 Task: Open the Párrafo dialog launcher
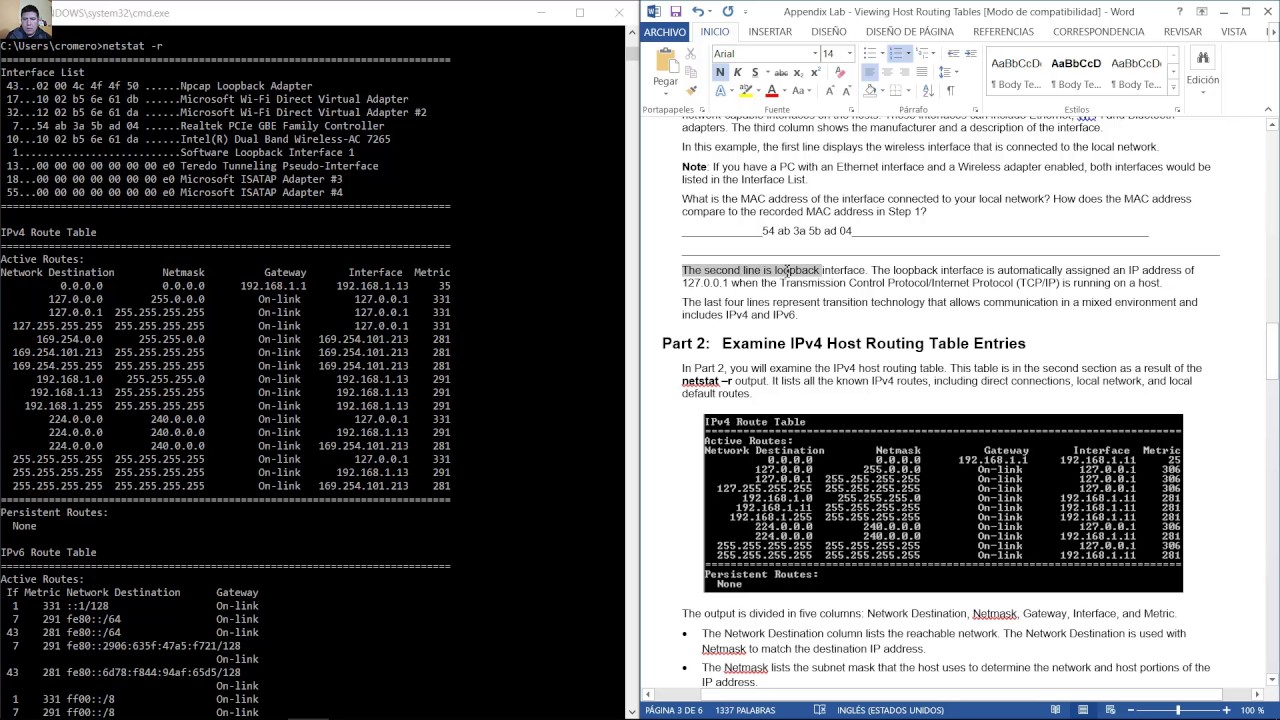(976, 110)
